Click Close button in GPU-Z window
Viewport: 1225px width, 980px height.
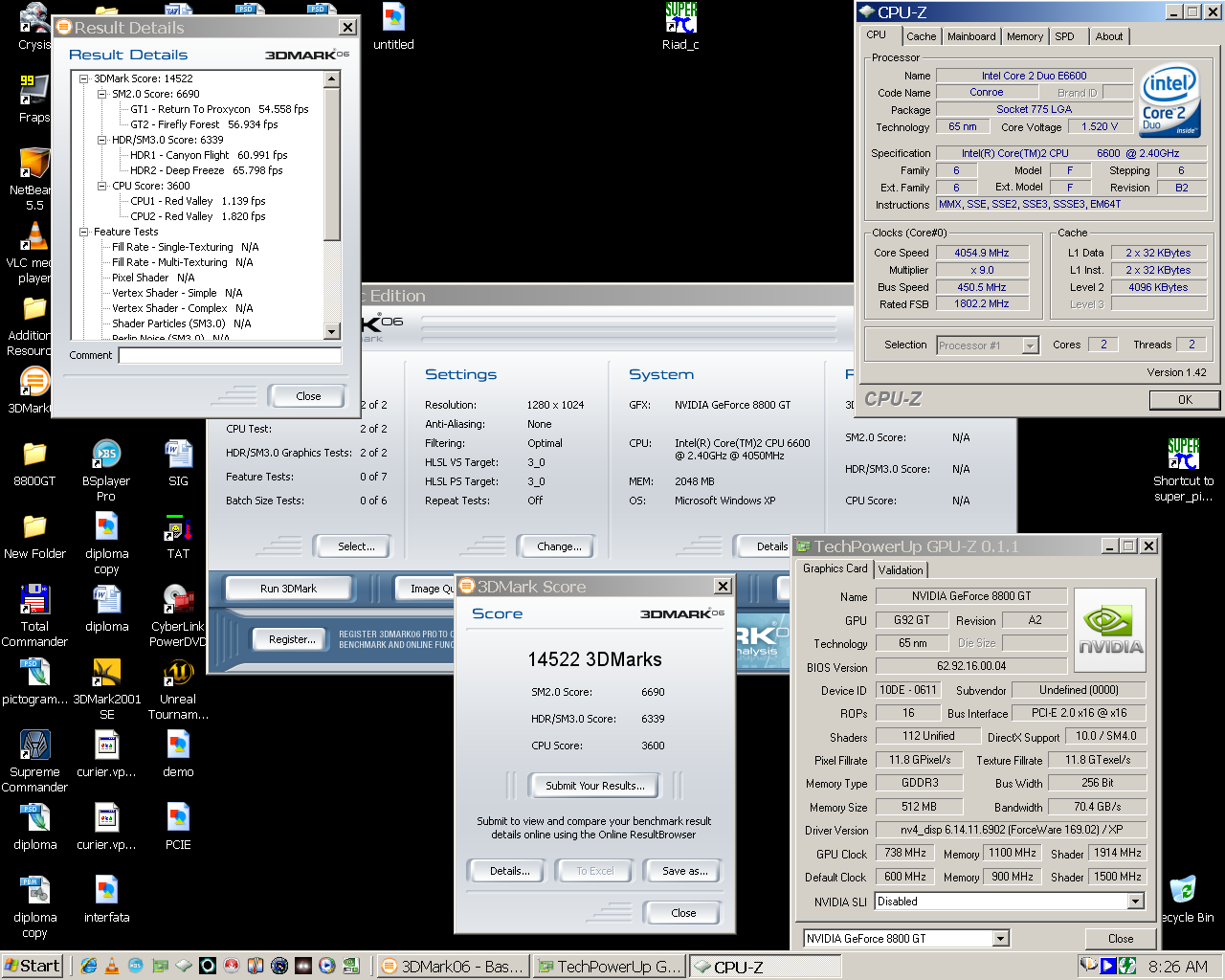[1121, 939]
